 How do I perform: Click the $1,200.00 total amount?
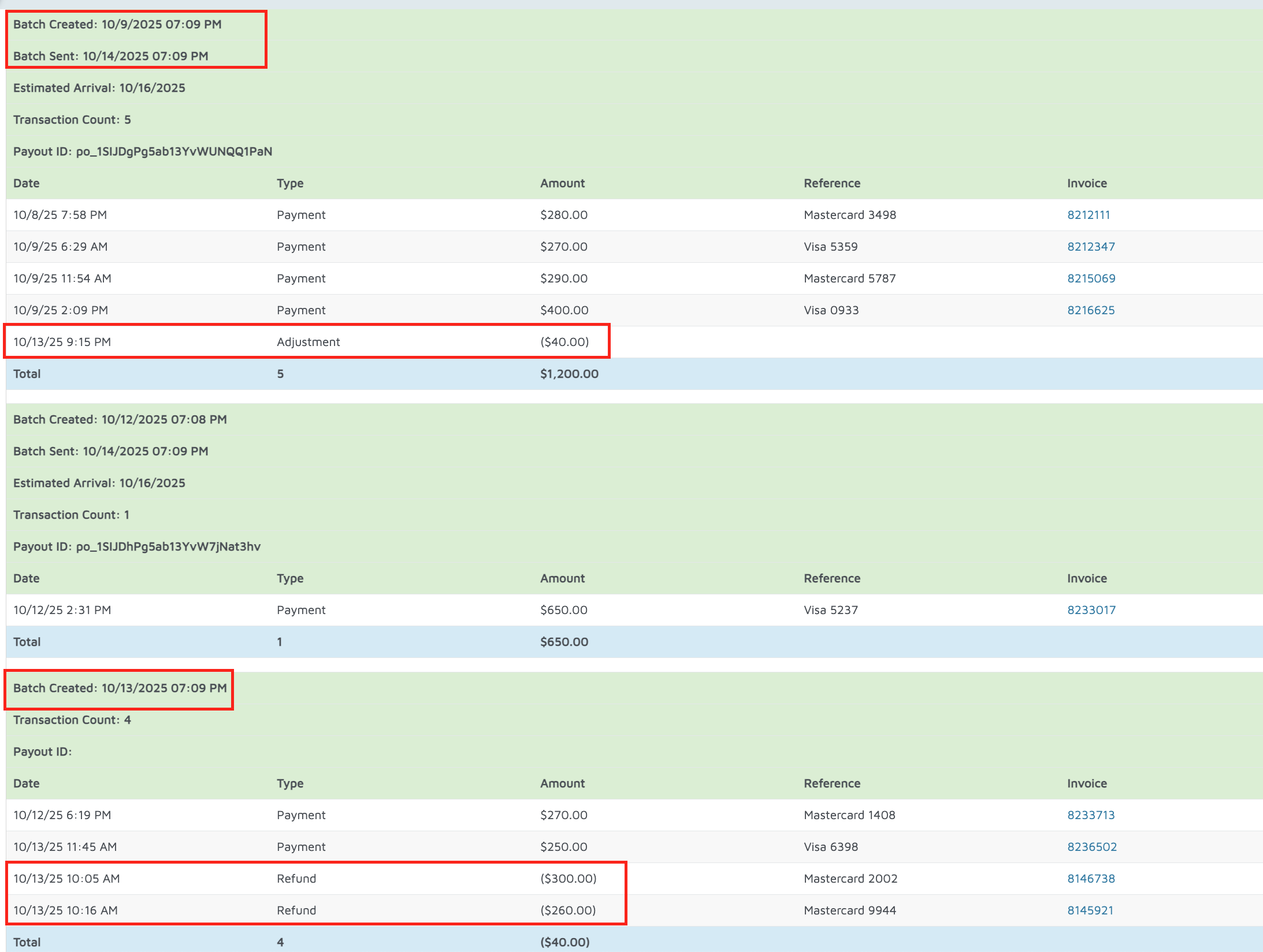pos(569,374)
